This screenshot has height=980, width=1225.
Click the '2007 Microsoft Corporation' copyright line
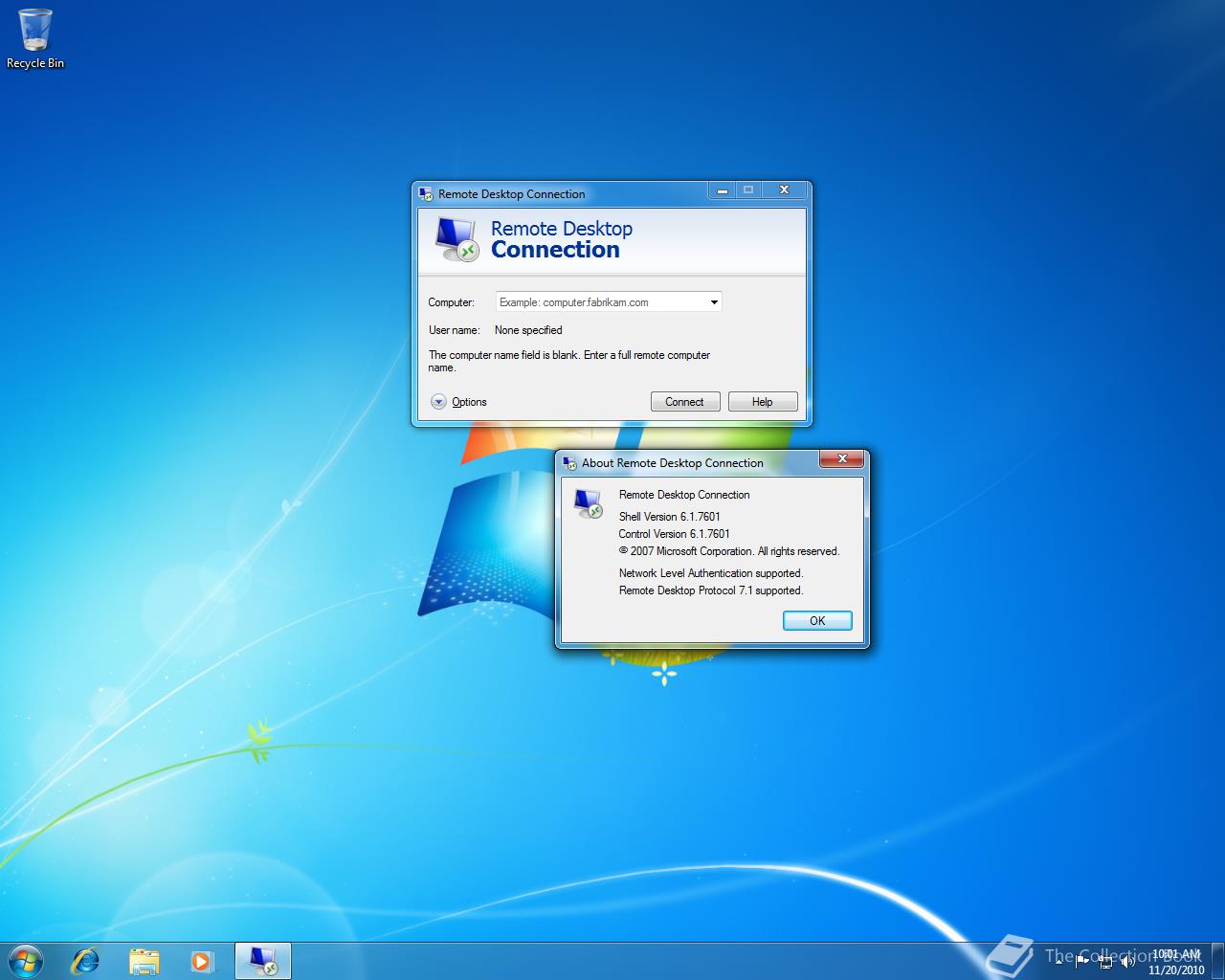pyautogui.click(x=729, y=551)
